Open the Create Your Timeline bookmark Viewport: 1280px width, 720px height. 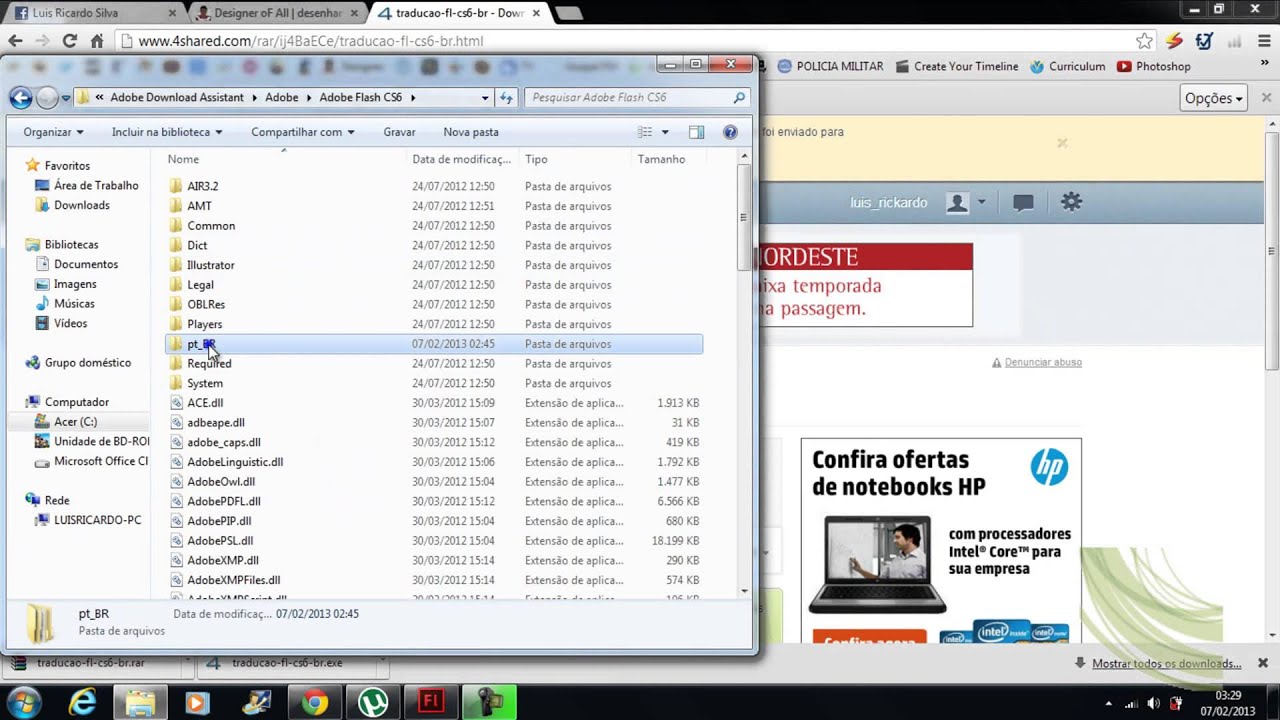957,66
